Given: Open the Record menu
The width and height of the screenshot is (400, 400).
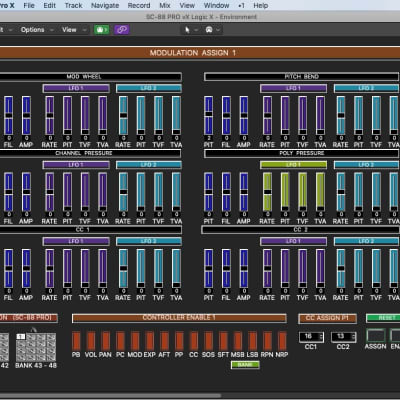Looking at the screenshot, I should (x=139, y=6).
